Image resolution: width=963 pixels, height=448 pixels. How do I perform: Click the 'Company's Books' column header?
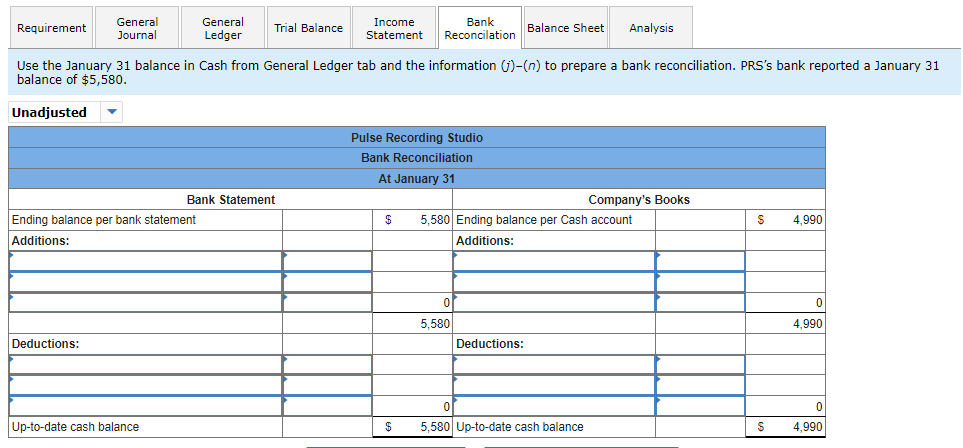(639, 200)
